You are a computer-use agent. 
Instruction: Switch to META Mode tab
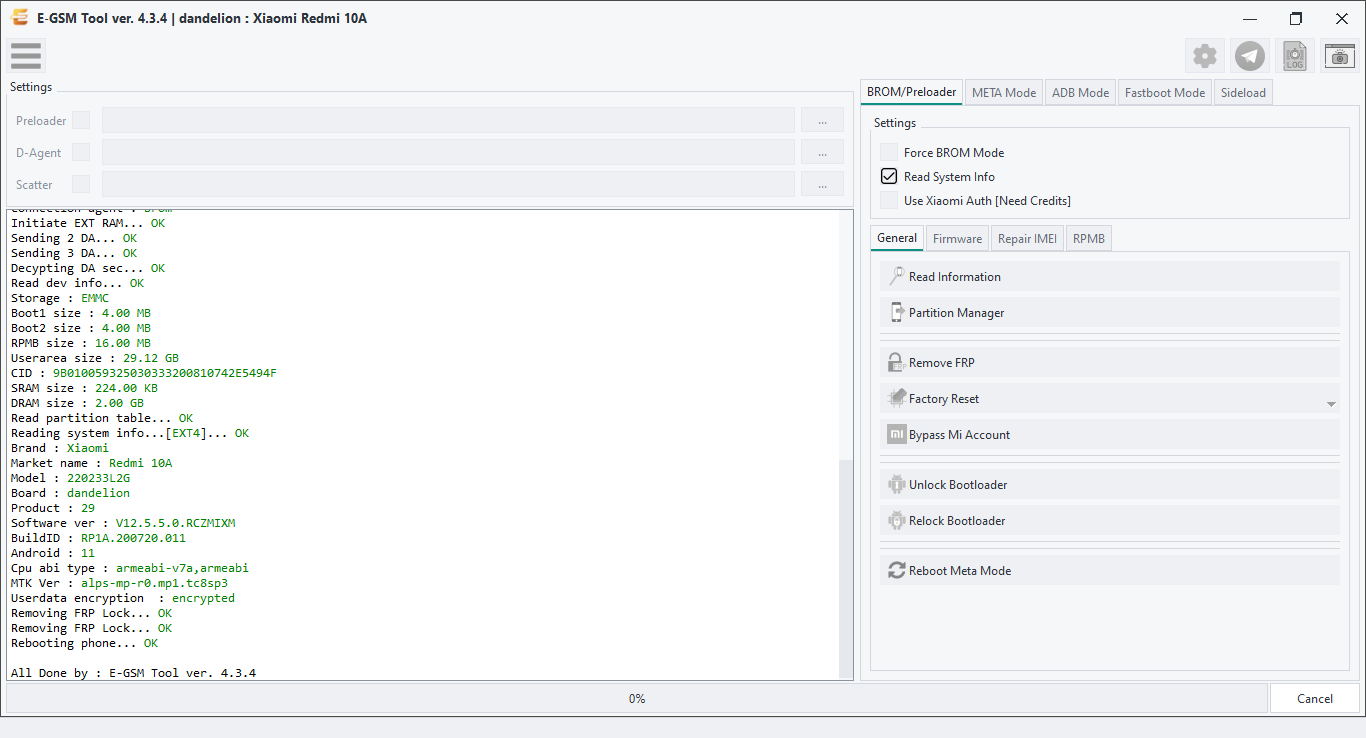[x=1004, y=93]
